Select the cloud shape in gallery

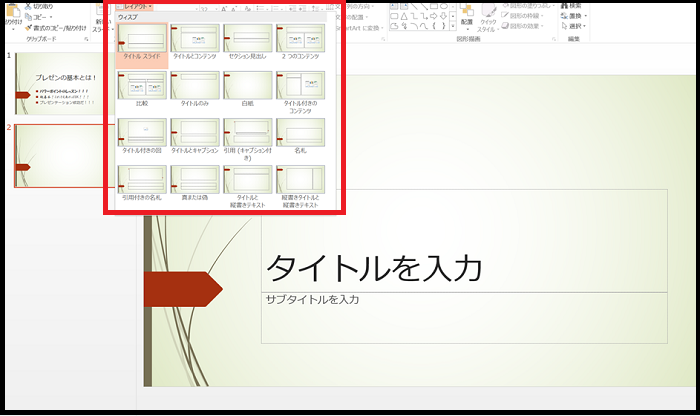click(394, 26)
